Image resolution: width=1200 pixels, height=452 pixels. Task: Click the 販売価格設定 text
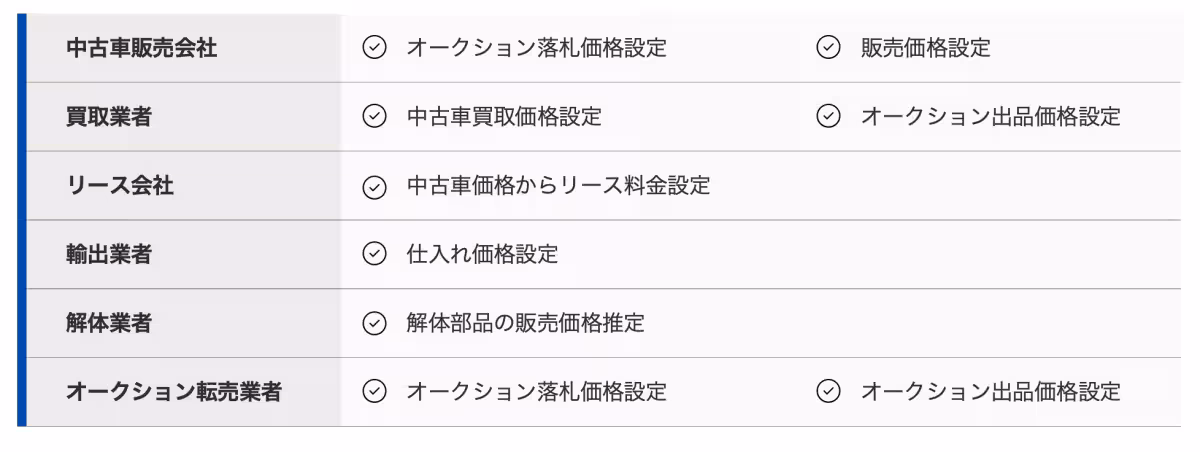point(925,48)
